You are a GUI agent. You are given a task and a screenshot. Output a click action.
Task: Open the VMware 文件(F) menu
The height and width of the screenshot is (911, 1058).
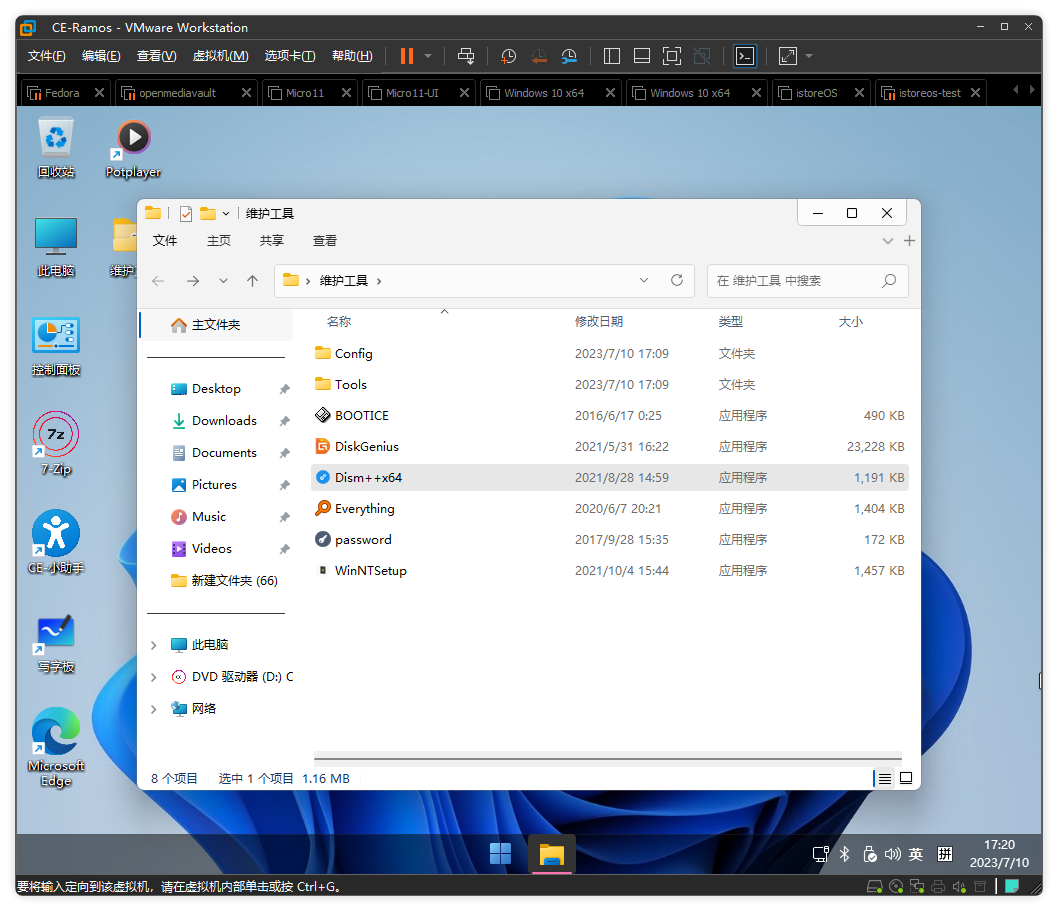click(46, 56)
